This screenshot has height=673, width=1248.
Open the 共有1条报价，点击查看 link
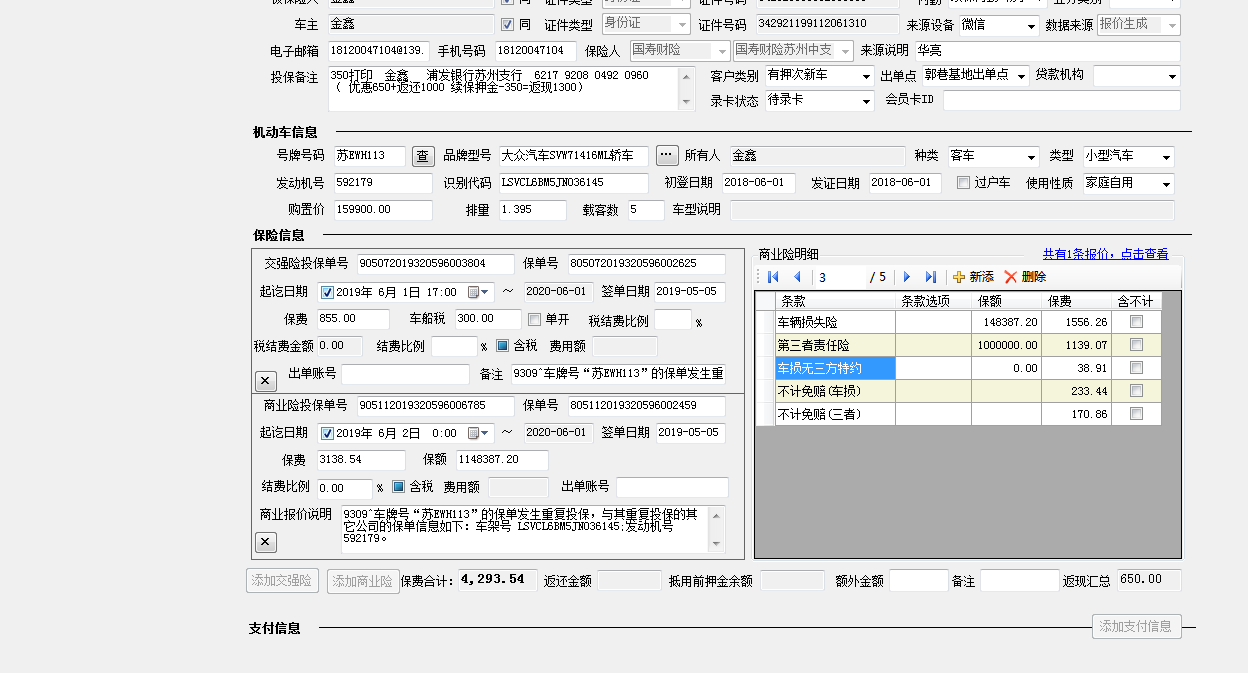(x=1105, y=254)
